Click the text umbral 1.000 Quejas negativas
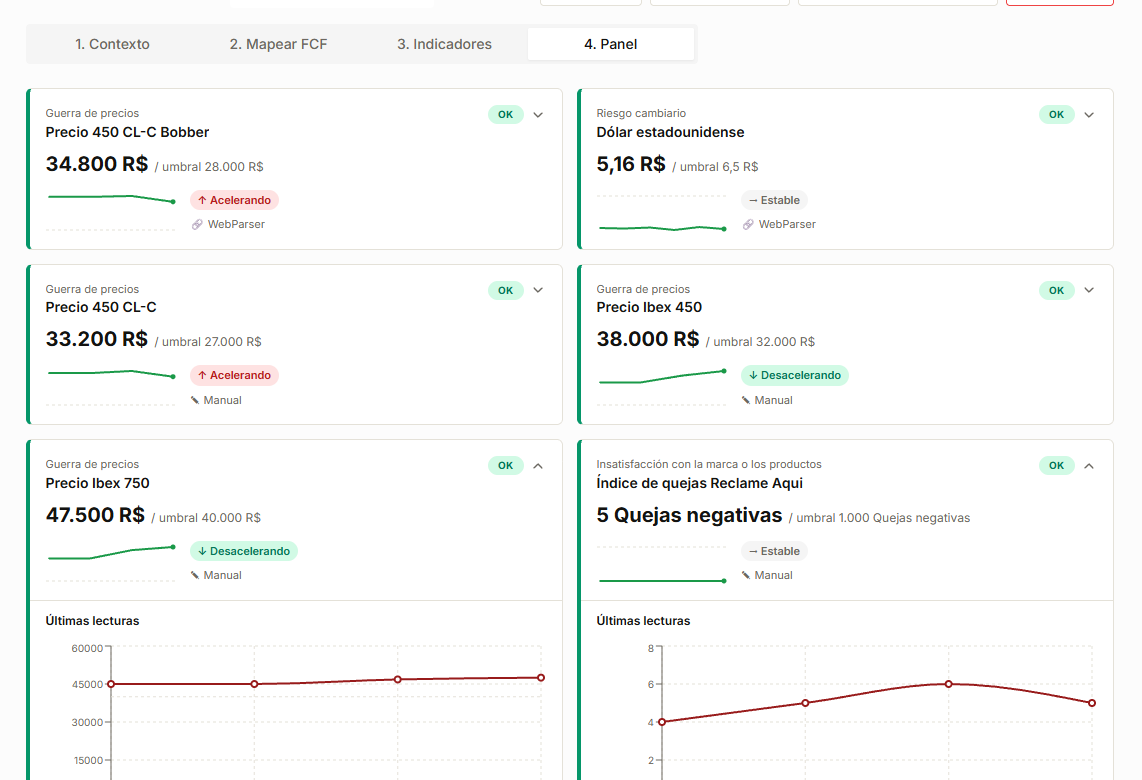This screenshot has height=780, width=1142. tap(883, 518)
